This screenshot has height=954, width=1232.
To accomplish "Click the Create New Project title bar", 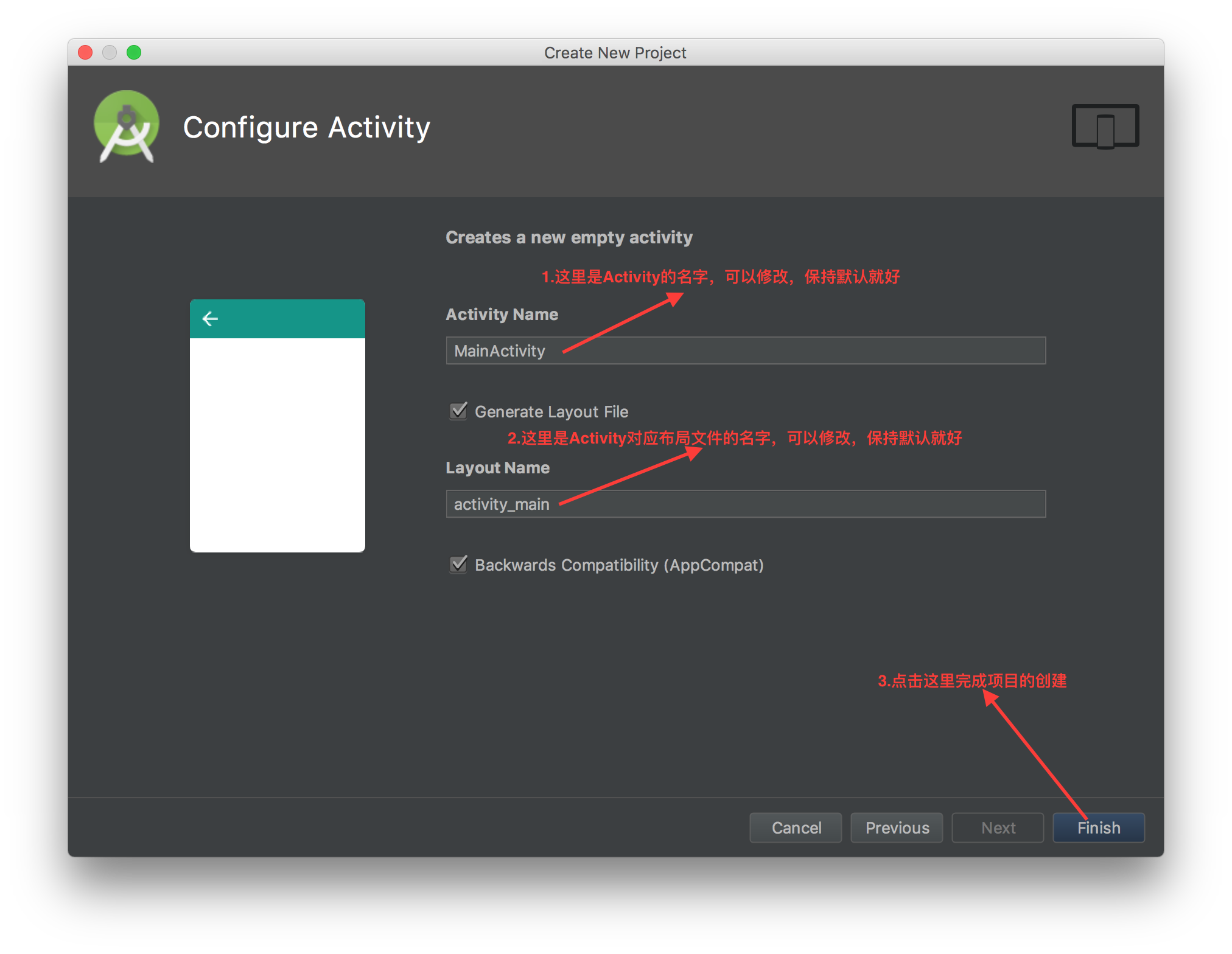I will [x=615, y=52].
